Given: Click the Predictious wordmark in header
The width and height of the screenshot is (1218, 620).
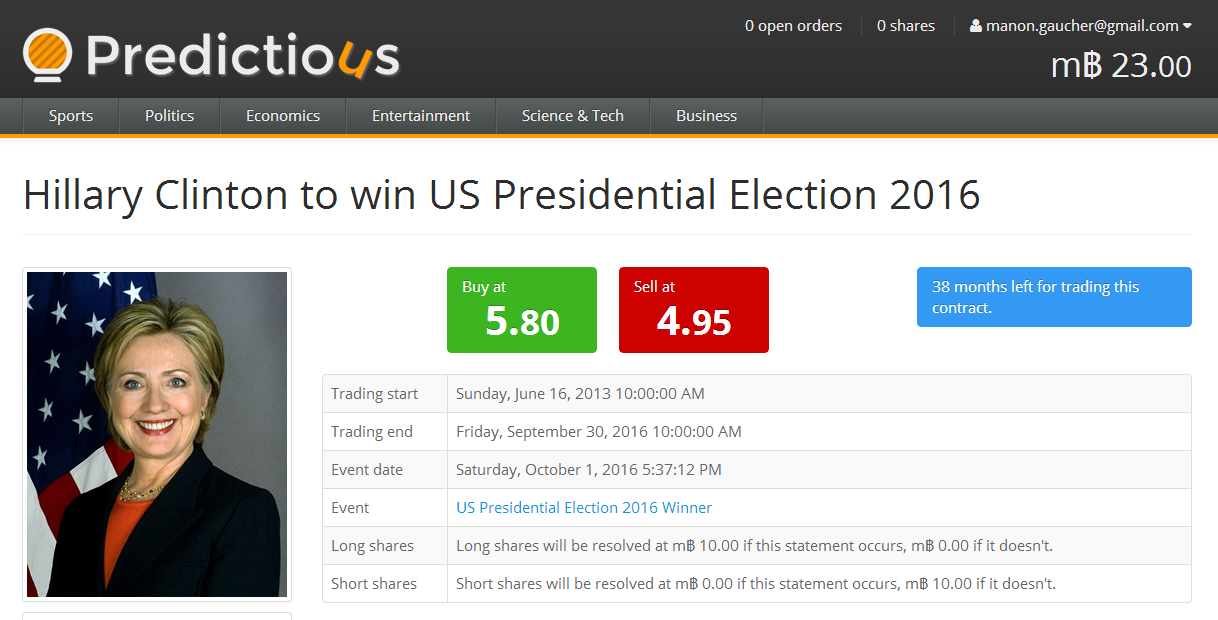Looking at the screenshot, I should pyautogui.click(x=243, y=56).
